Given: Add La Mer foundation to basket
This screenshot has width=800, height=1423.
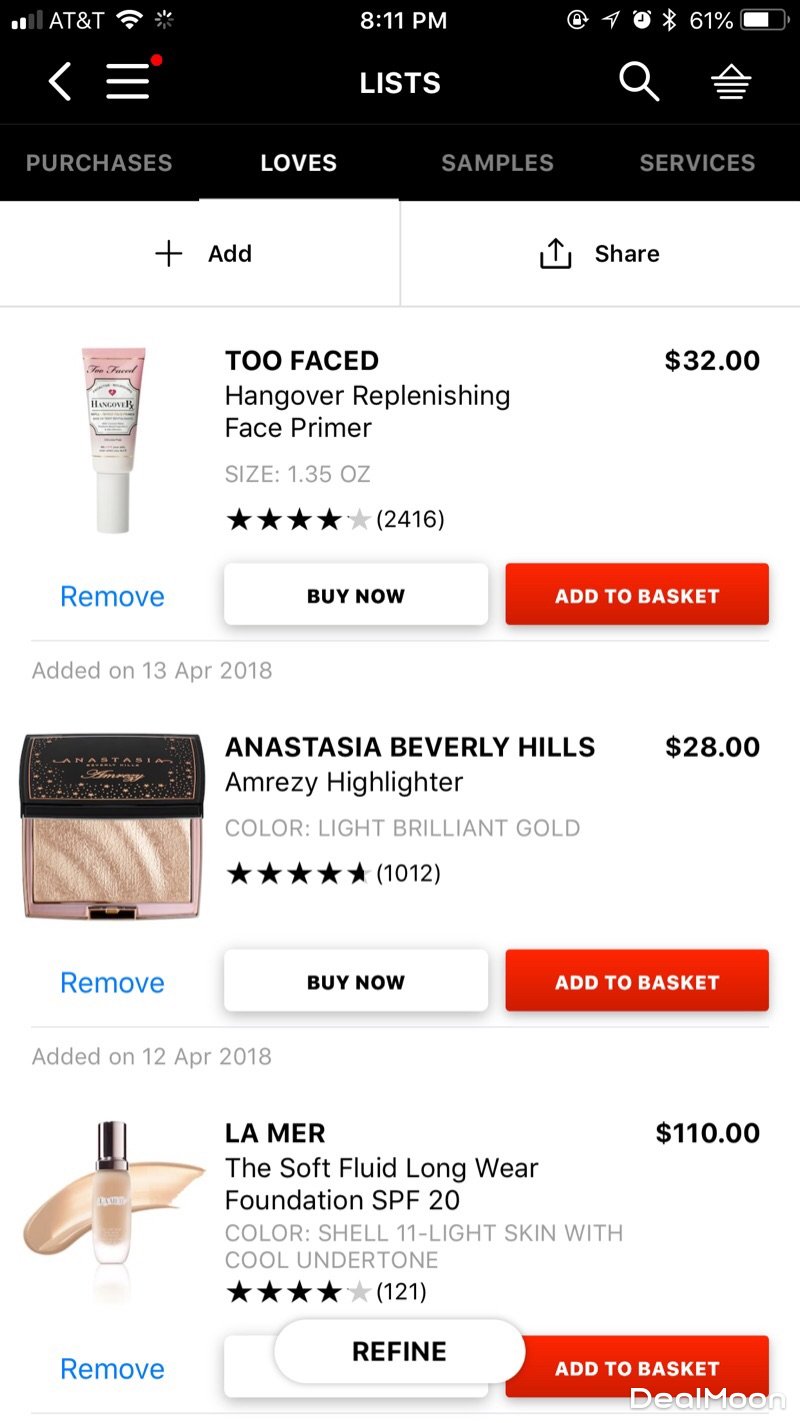Looking at the screenshot, I should [637, 1367].
